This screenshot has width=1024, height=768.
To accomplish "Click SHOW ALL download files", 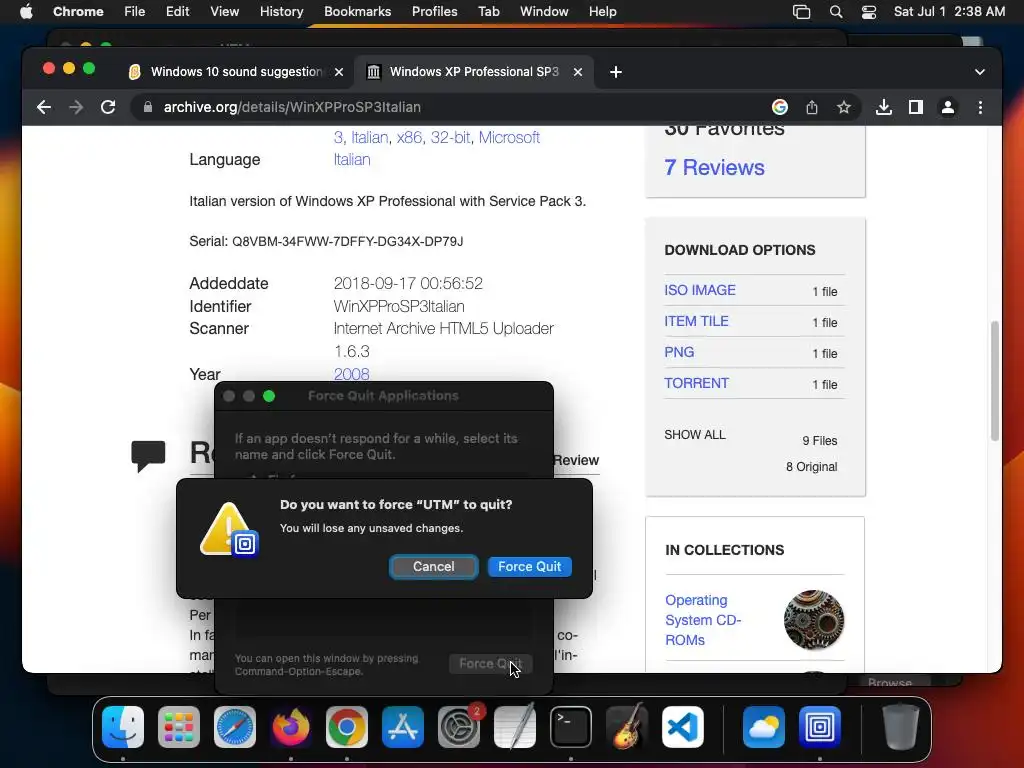I will pos(695,435).
